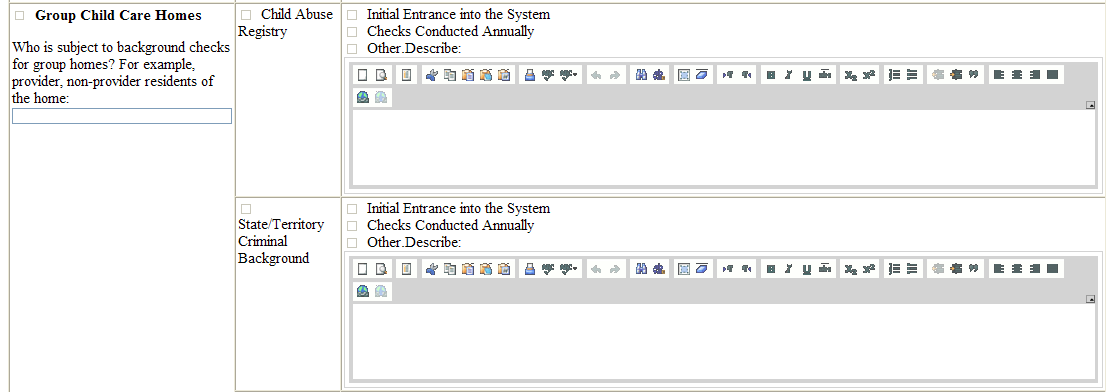Set left-to-right text direction in Criminal Background editor
Image resolution: width=1106 pixels, height=392 pixels.
pyautogui.click(x=728, y=269)
